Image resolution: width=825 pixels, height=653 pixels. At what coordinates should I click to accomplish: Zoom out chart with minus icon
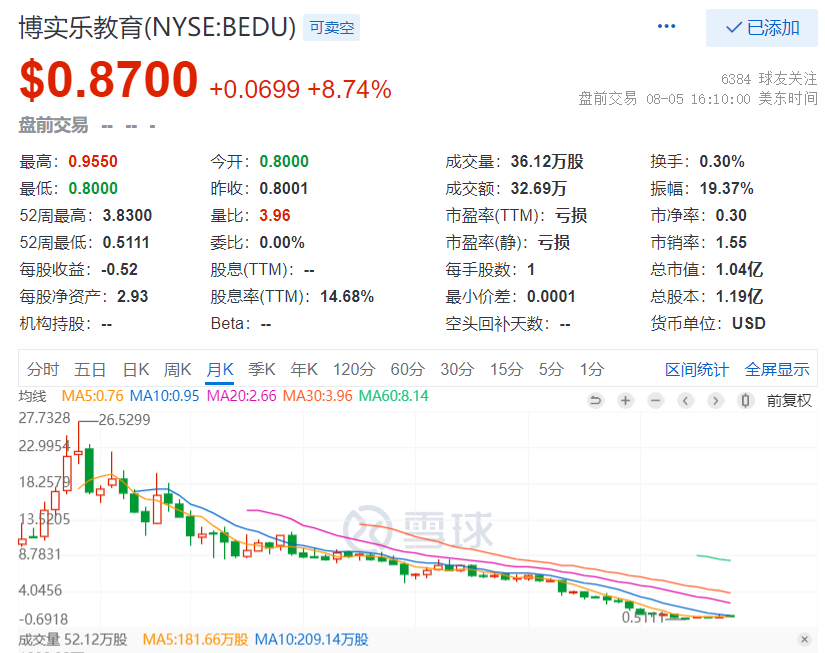[x=656, y=401]
